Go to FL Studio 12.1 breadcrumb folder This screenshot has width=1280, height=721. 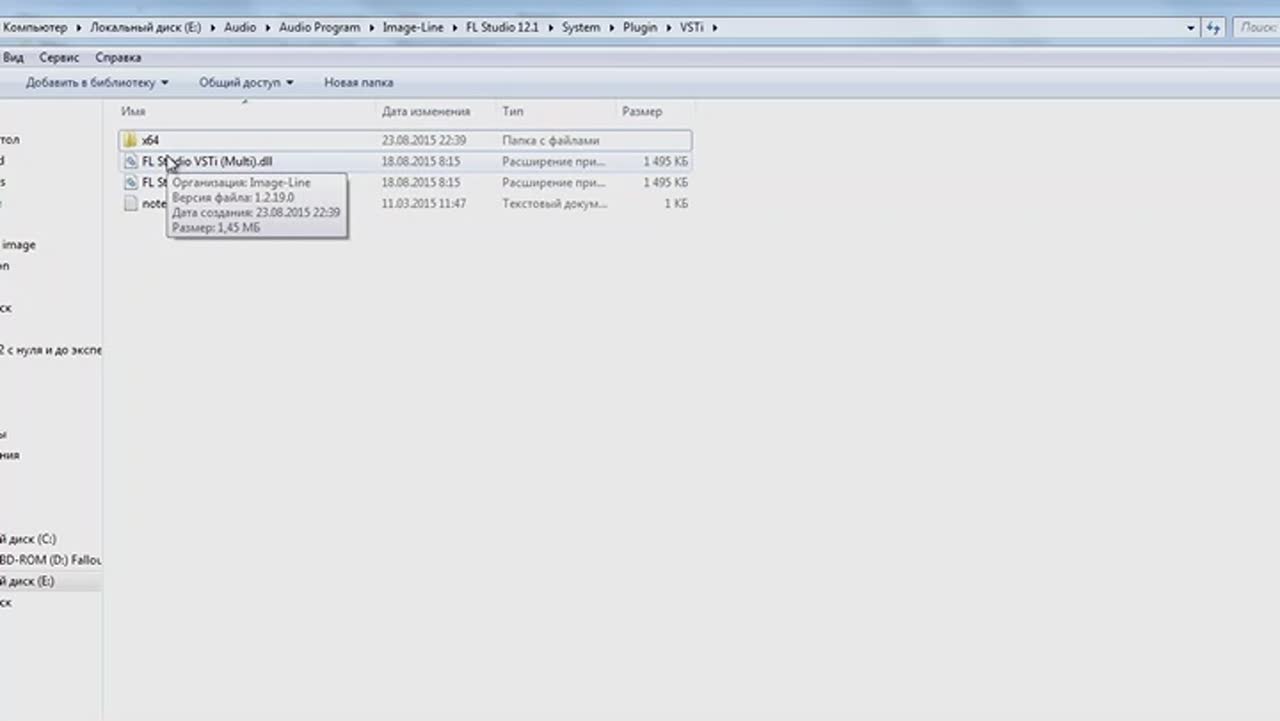501,28
